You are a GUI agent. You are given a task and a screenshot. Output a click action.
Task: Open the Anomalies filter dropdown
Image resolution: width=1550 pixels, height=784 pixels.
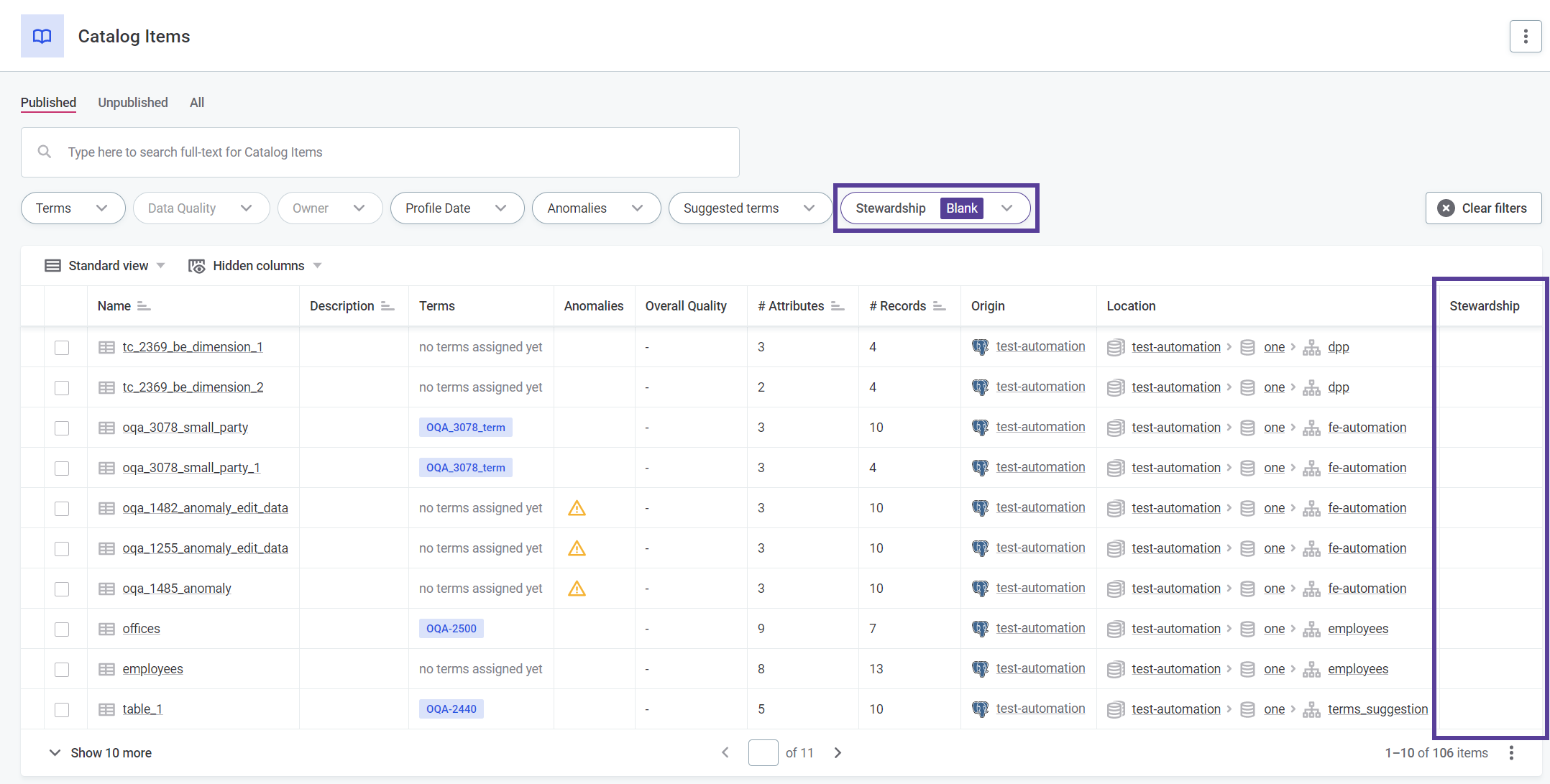tap(595, 208)
